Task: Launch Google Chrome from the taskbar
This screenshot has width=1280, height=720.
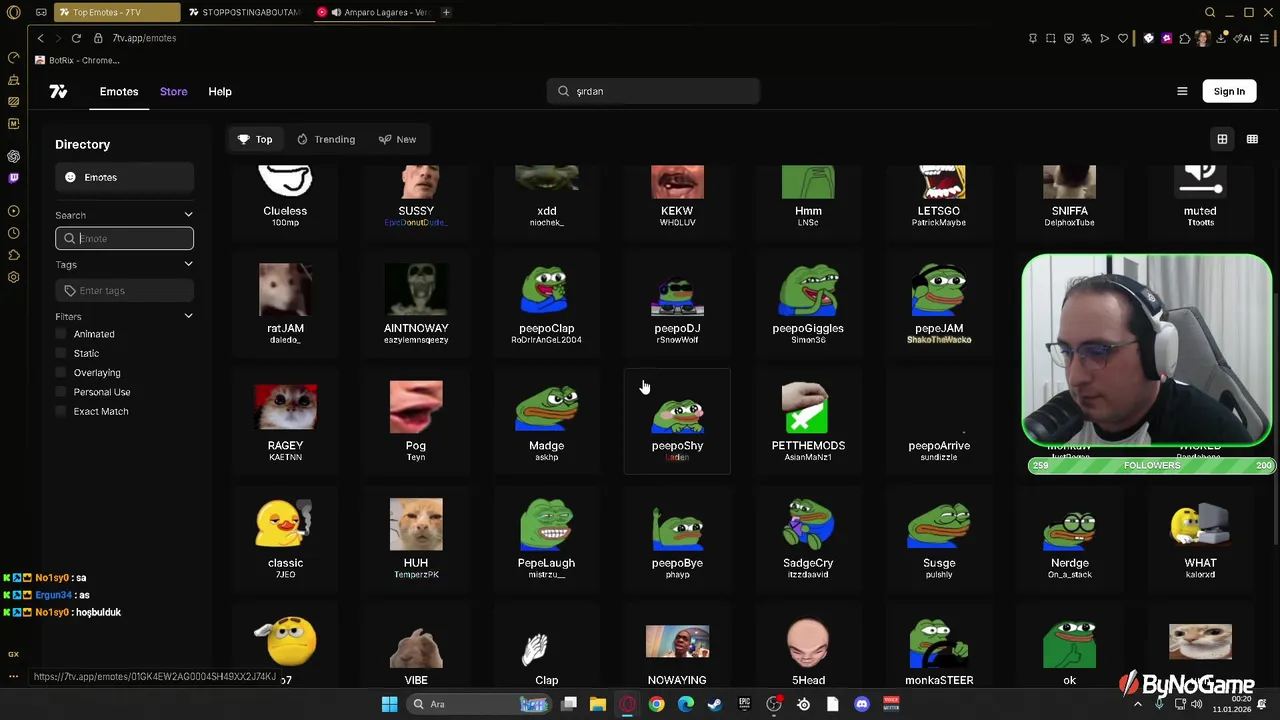Action: (x=656, y=704)
